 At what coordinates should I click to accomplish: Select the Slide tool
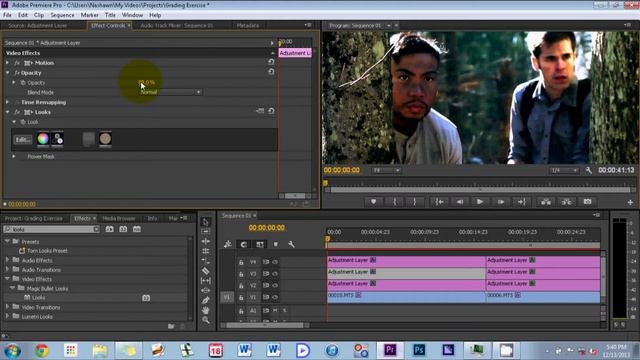tap(206, 290)
